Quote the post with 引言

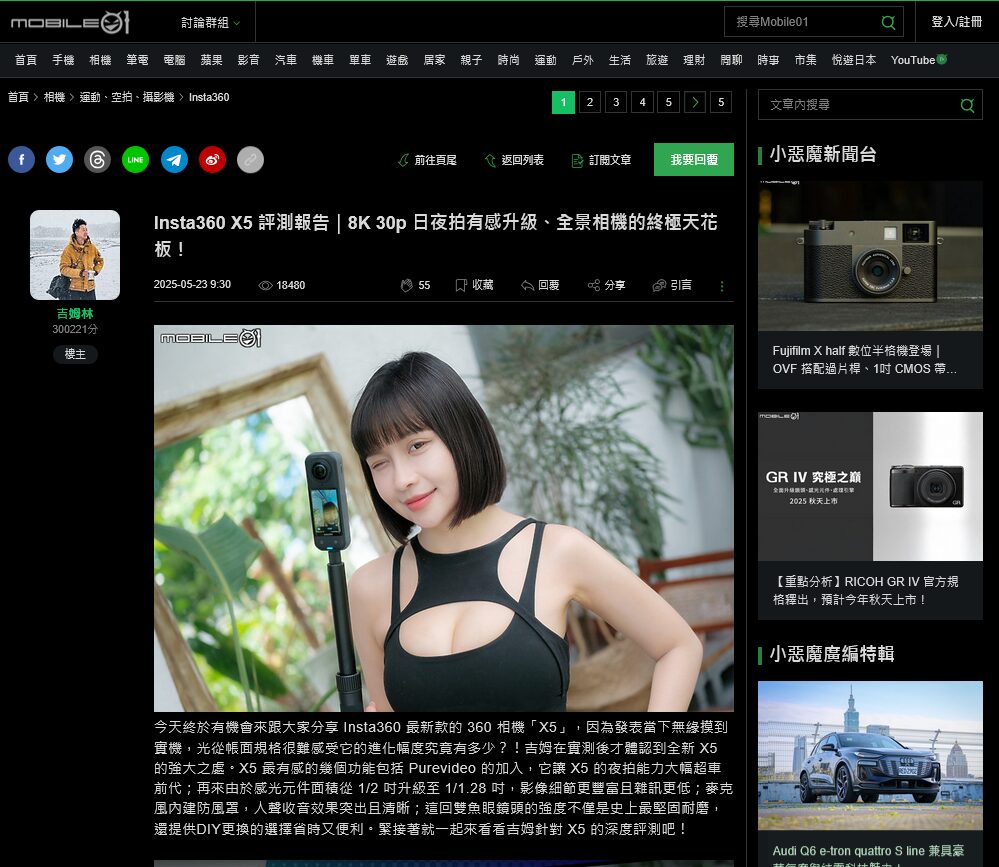[x=672, y=285]
